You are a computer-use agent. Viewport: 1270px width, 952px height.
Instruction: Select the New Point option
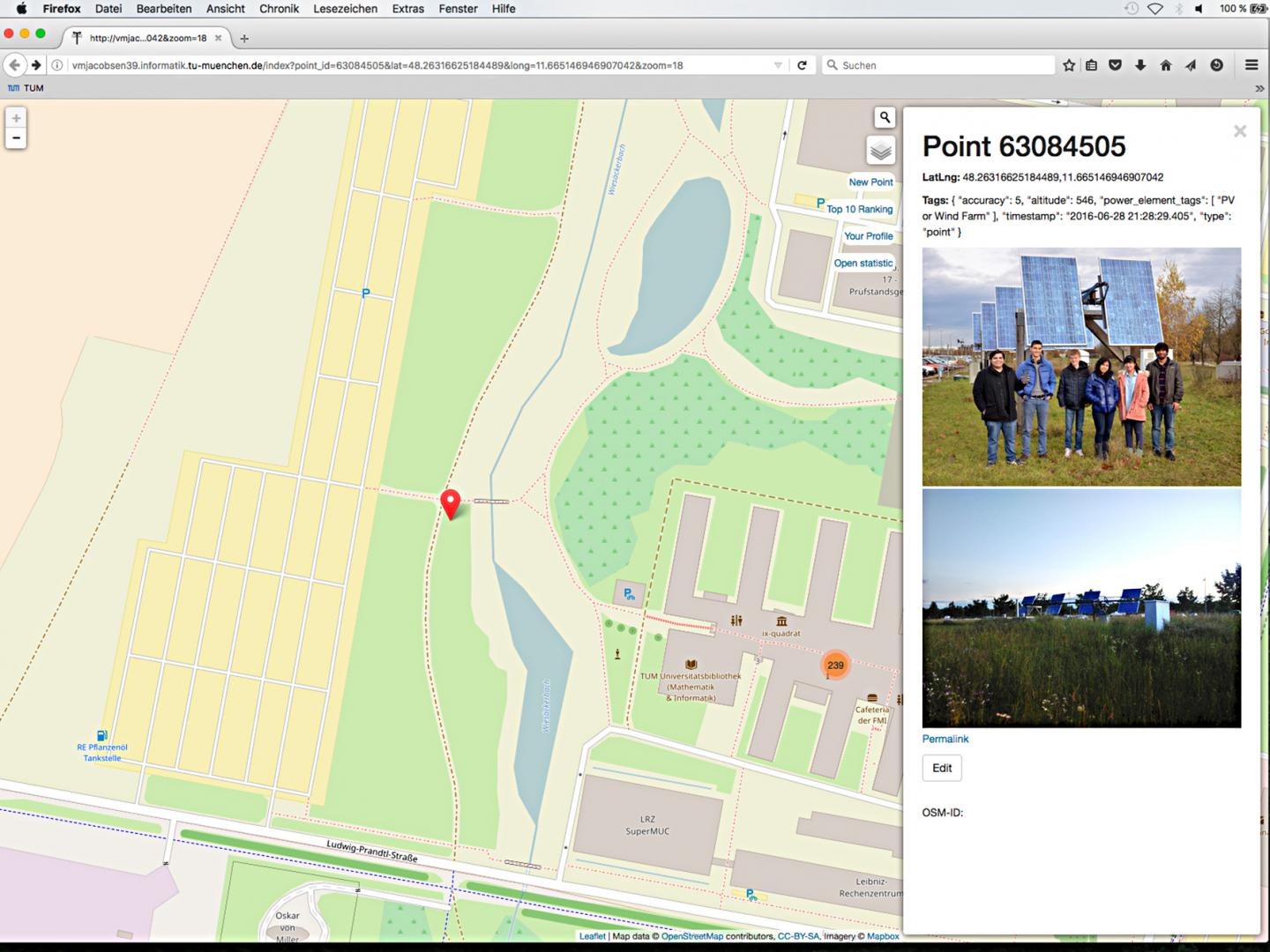[870, 182]
